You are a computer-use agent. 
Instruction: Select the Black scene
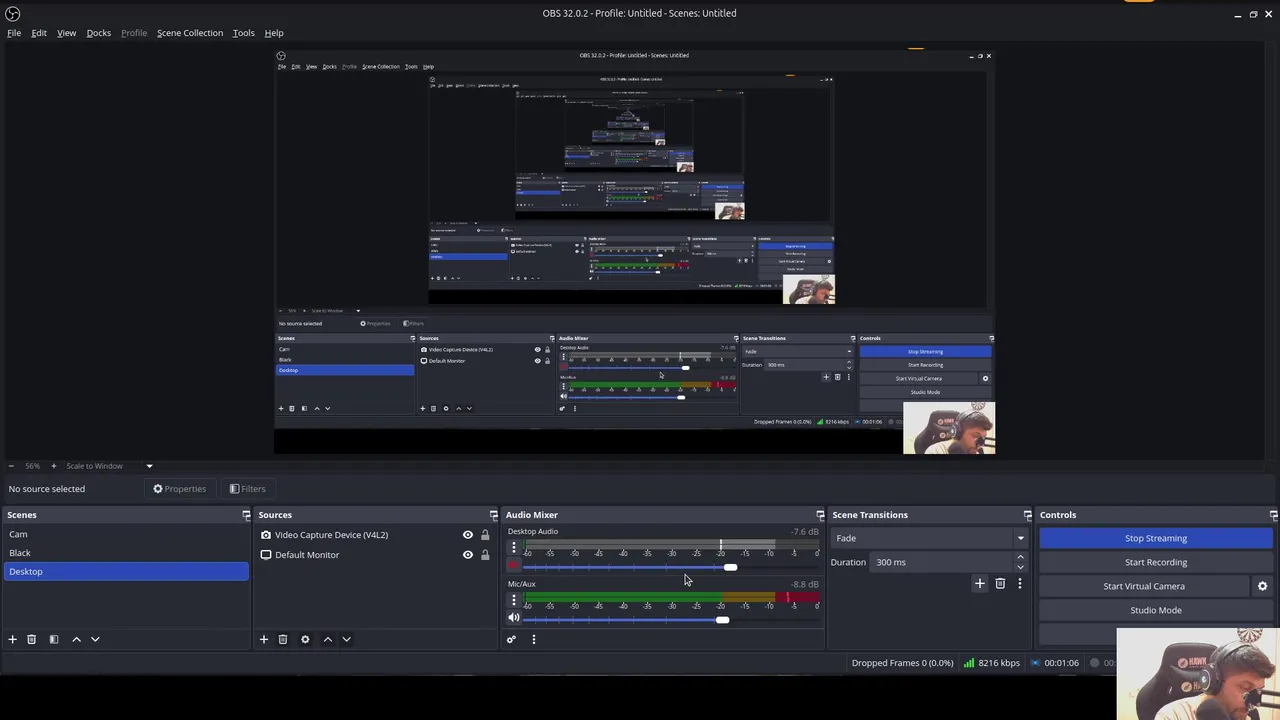coord(126,553)
